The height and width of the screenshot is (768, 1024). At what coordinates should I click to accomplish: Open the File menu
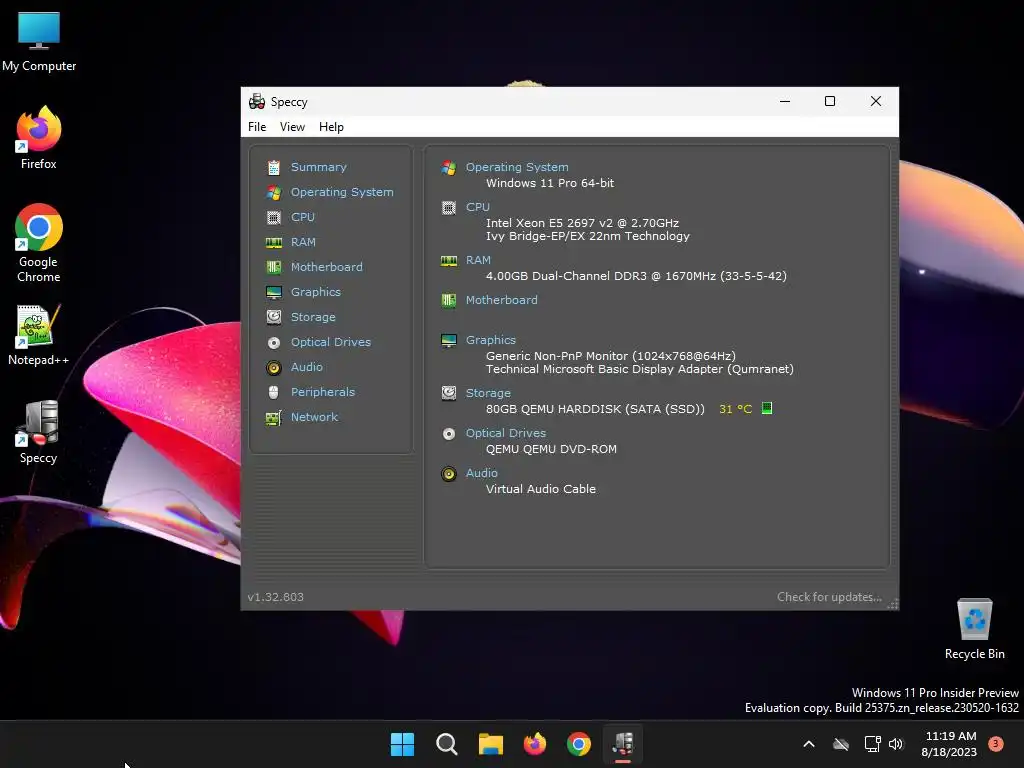[257, 127]
